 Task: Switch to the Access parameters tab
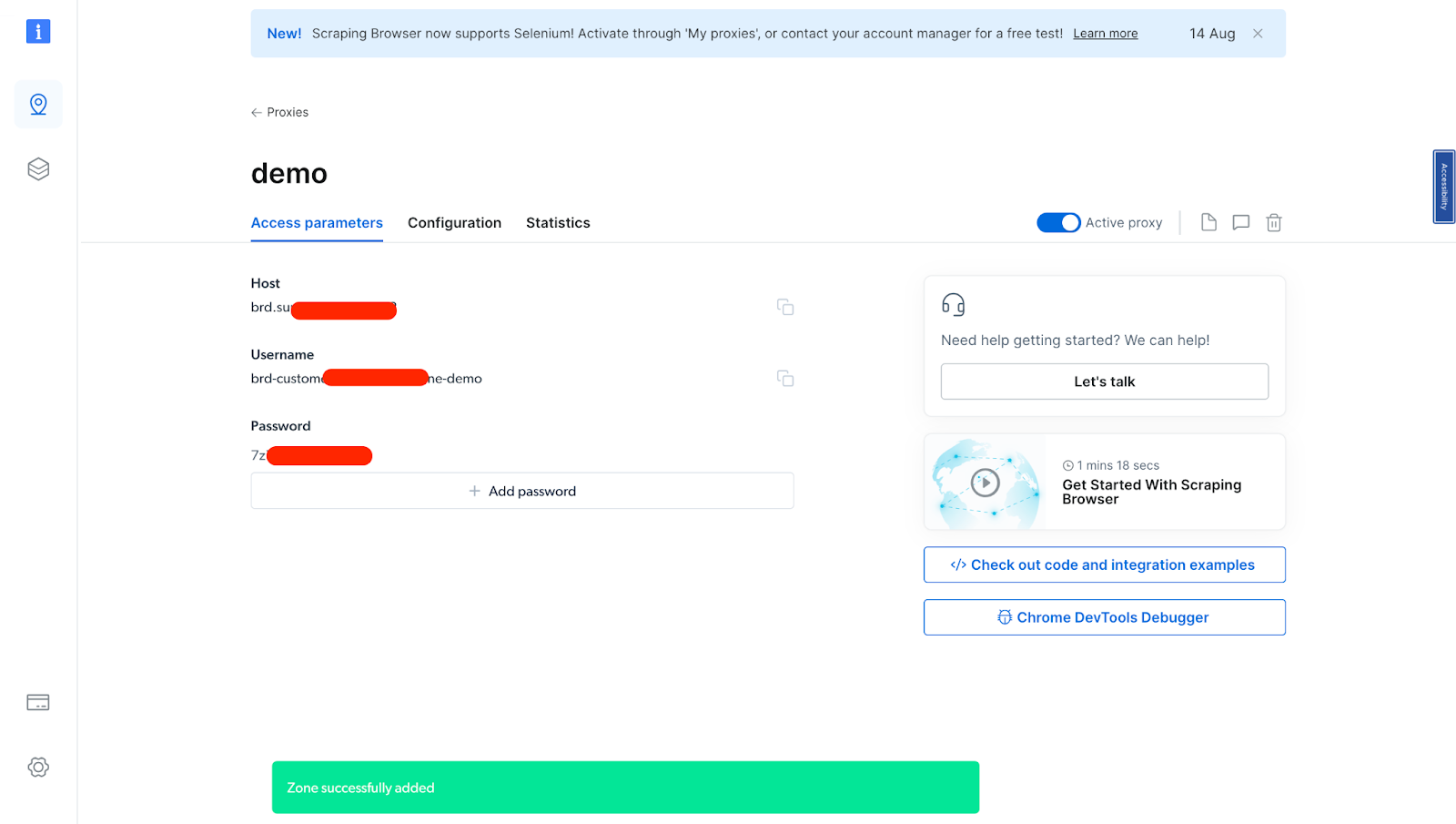click(x=317, y=223)
